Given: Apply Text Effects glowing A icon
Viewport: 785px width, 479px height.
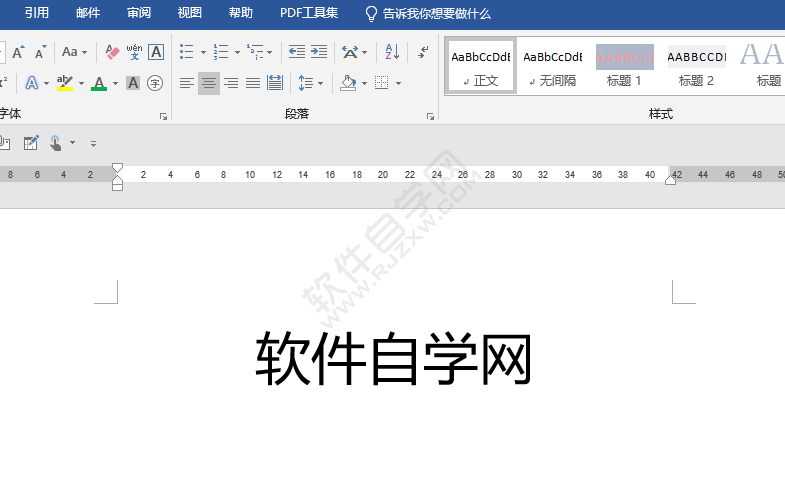Looking at the screenshot, I should tap(32, 83).
